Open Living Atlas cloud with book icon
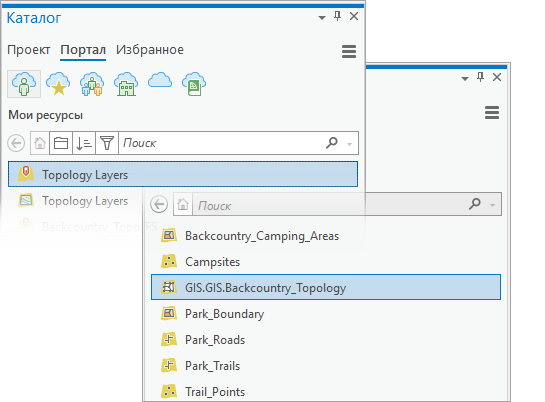This screenshot has width=545, height=402. tap(194, 84)
